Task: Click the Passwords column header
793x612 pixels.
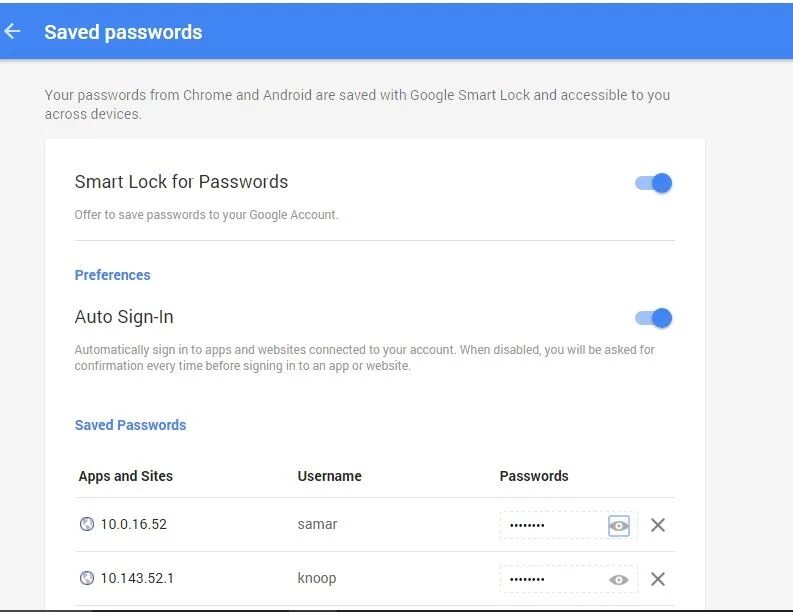Action: [533, 476]
